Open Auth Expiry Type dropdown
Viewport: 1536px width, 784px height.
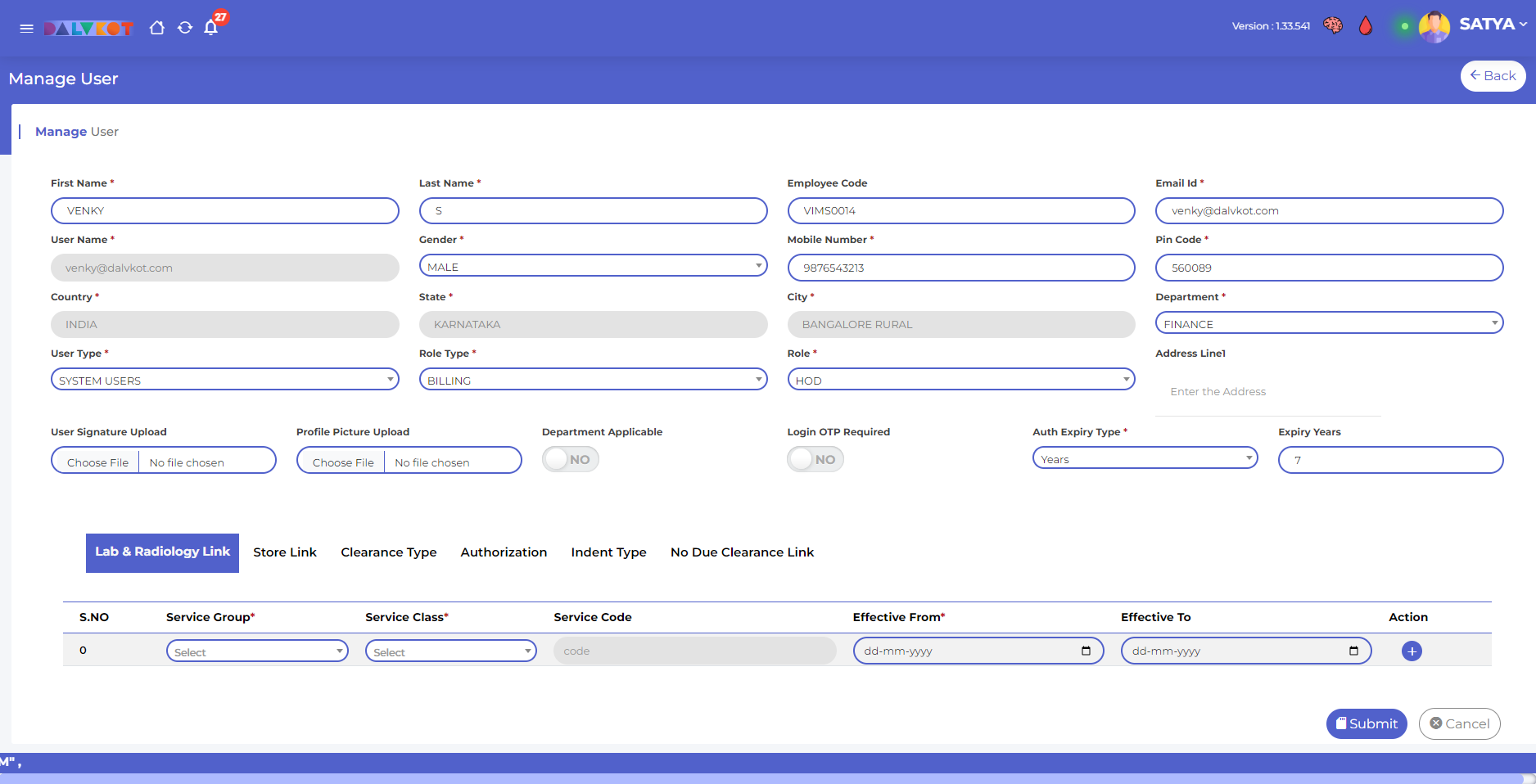(x=1145, y=459)
